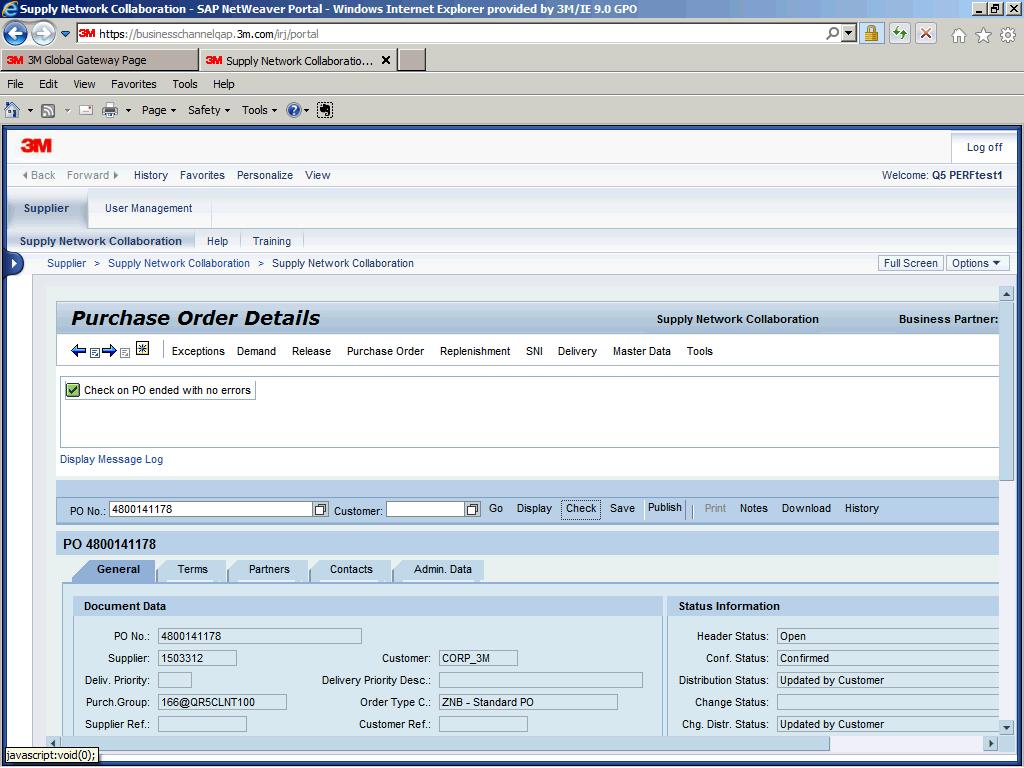Click the read mail icon in command bar

pyautogui.click(x=86, y=110)
